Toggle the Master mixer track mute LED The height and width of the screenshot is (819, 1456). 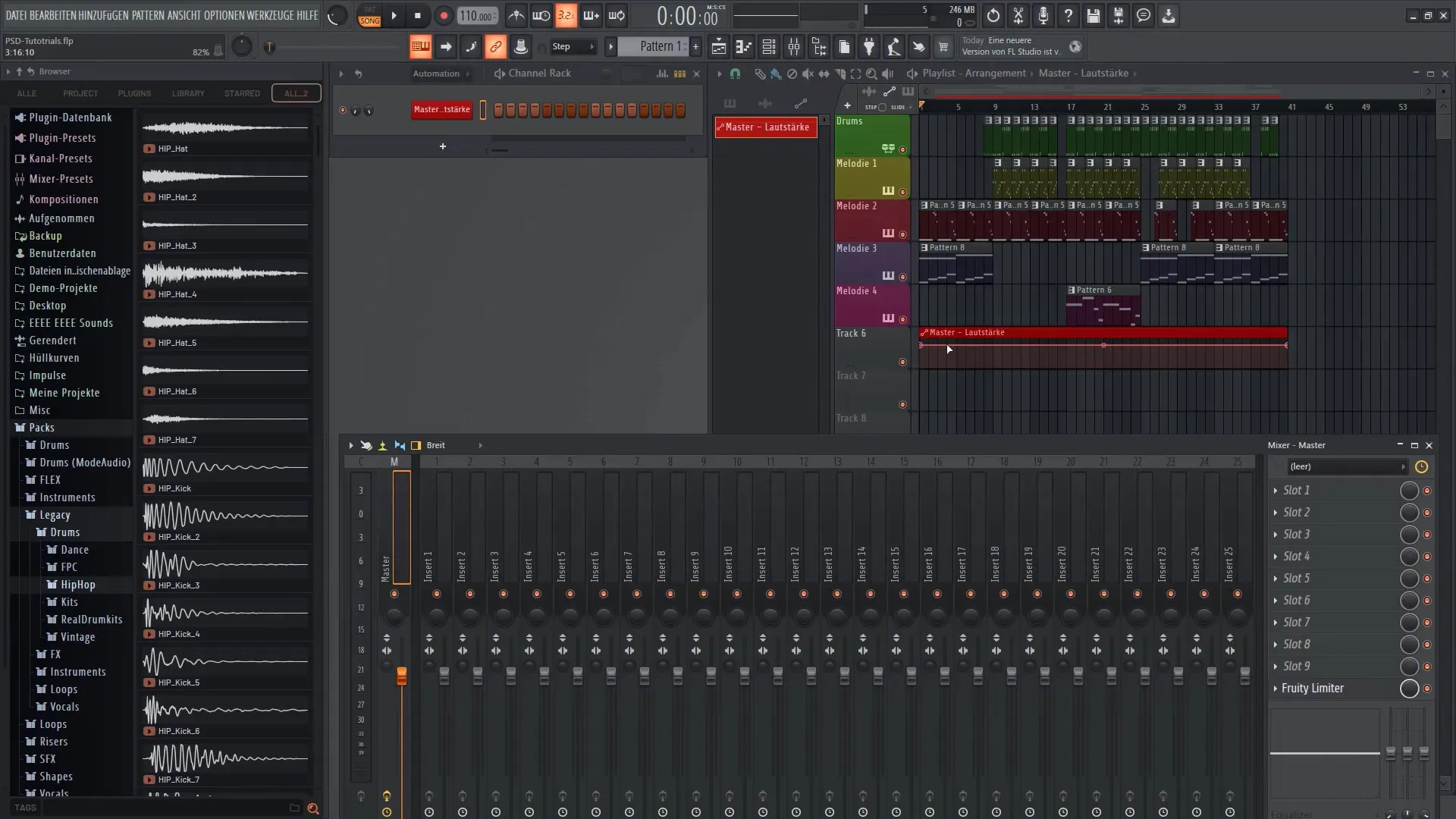point(394,594)
